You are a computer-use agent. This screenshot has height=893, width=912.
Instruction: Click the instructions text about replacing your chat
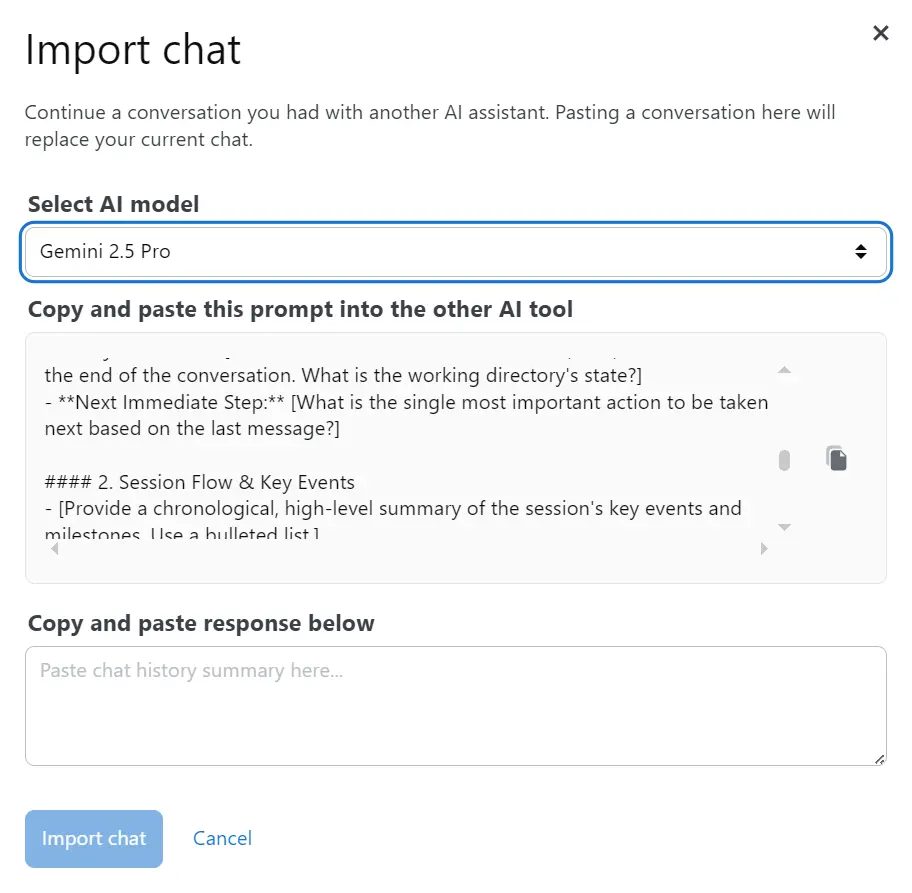pos(430,126)
